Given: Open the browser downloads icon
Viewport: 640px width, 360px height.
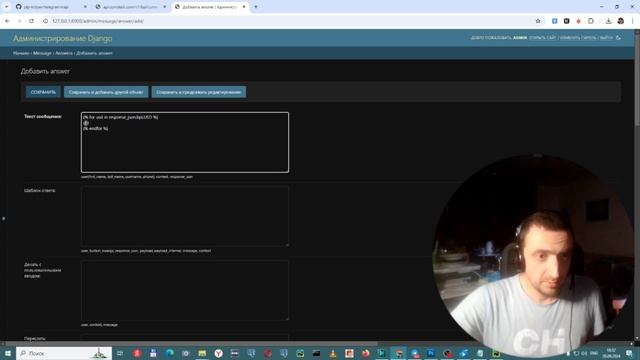Looking at the screenshot, I should pos(608,21).
